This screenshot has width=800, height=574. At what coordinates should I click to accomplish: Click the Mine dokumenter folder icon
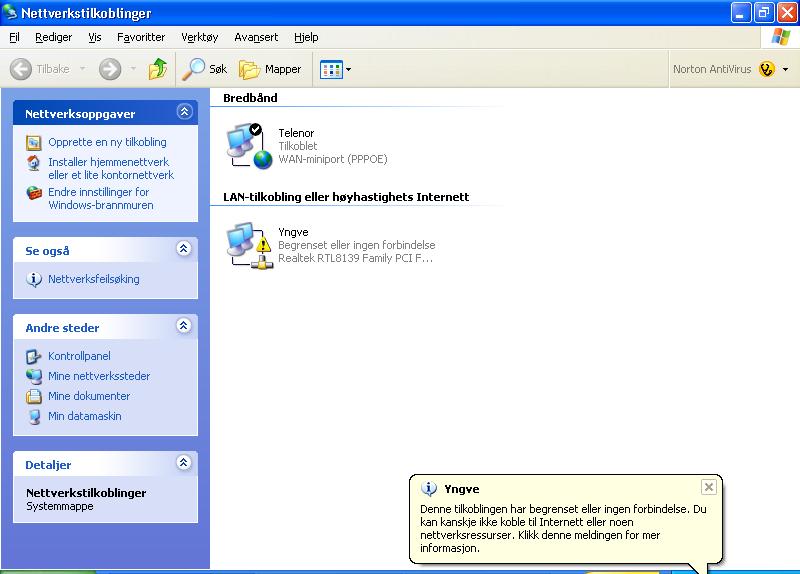[x=34, y=396]
